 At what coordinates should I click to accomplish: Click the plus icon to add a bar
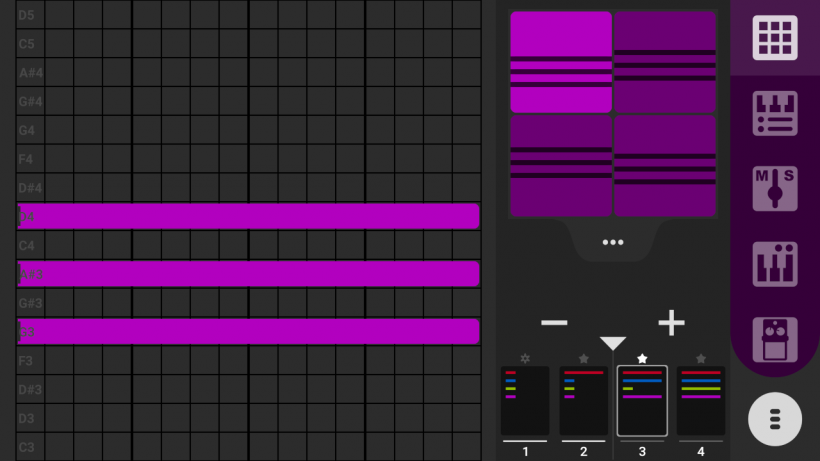click(x=671, y=322)
